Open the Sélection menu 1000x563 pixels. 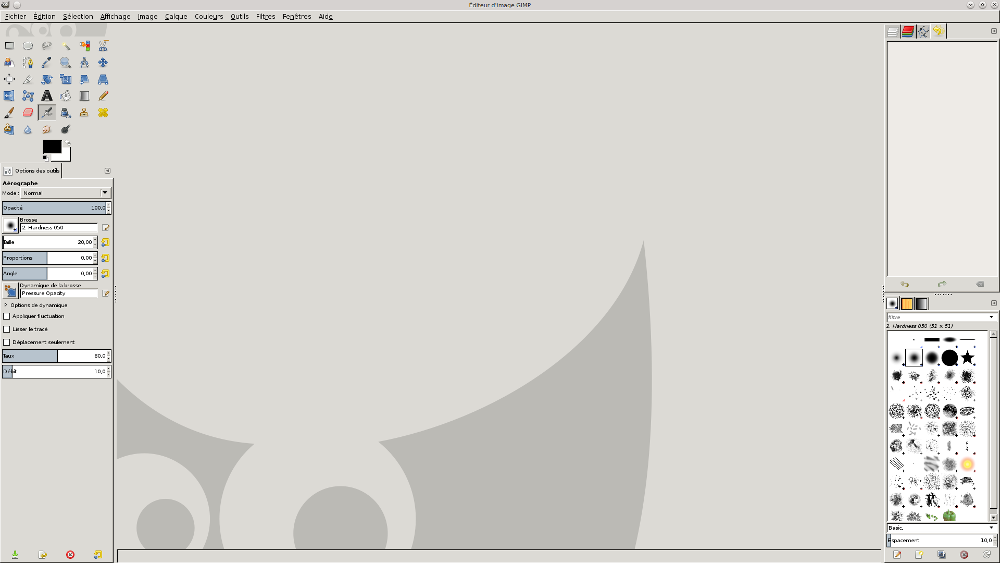78,17
